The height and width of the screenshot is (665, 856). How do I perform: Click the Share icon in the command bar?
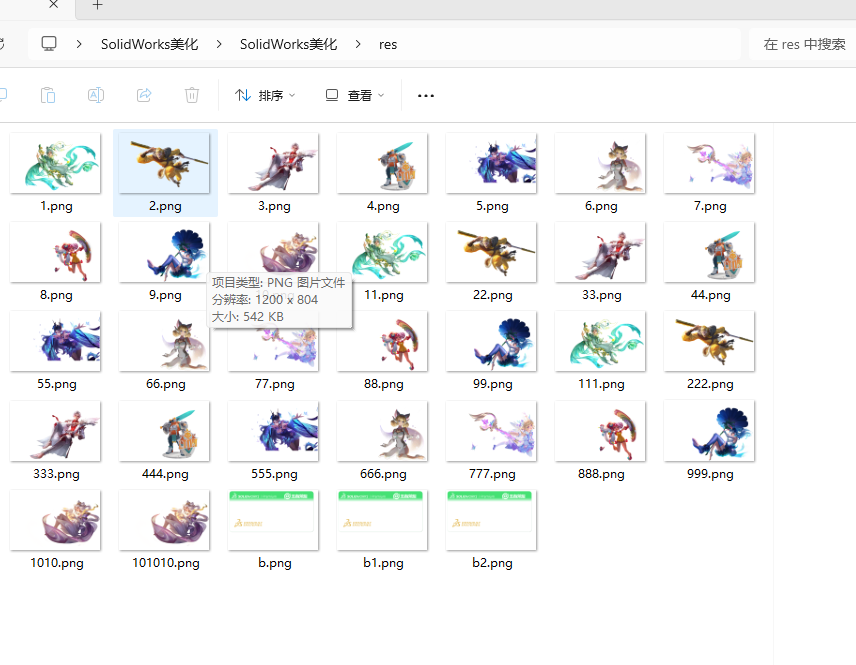[x=144, y=95]
